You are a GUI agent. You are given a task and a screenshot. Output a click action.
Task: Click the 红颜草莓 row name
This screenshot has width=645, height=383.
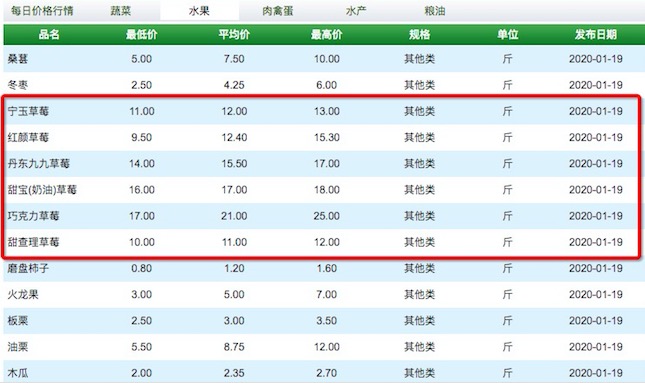pos(28,137)
